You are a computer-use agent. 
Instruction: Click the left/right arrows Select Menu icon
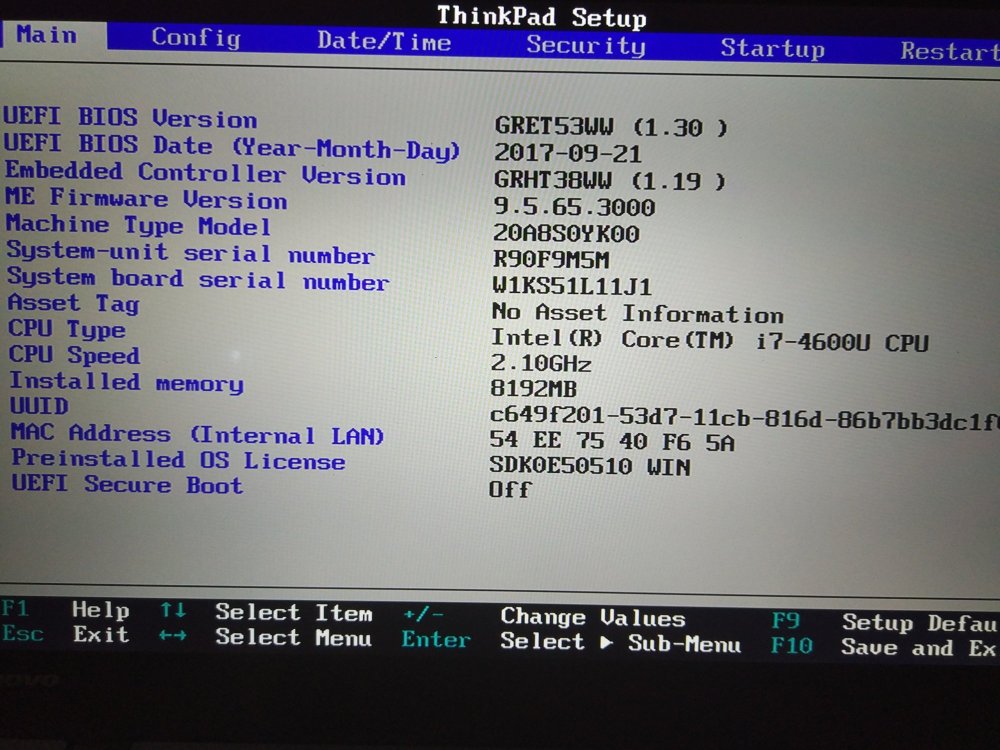point(173,635)
